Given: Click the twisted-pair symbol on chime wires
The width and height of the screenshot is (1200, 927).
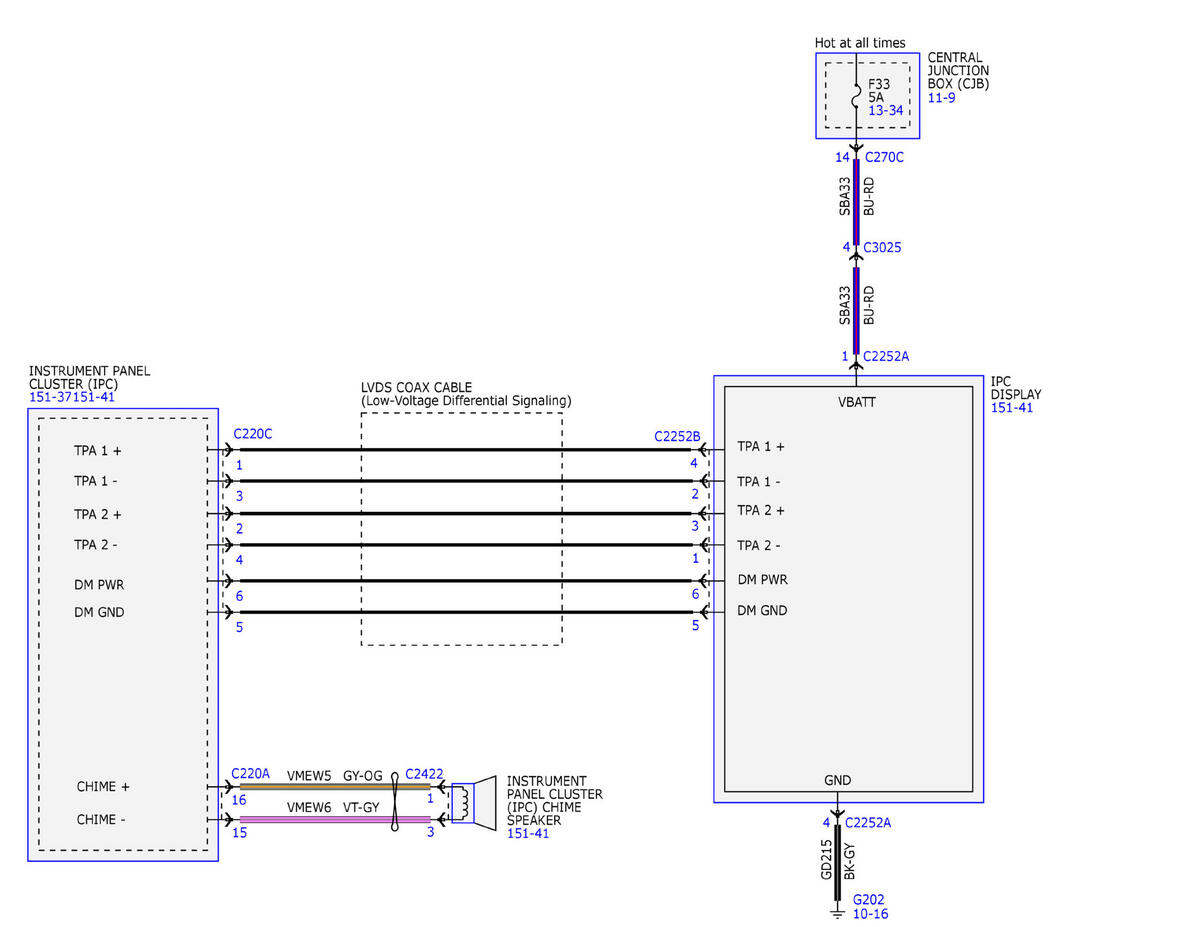Looking at the screenshot, I should coord(397,802).
